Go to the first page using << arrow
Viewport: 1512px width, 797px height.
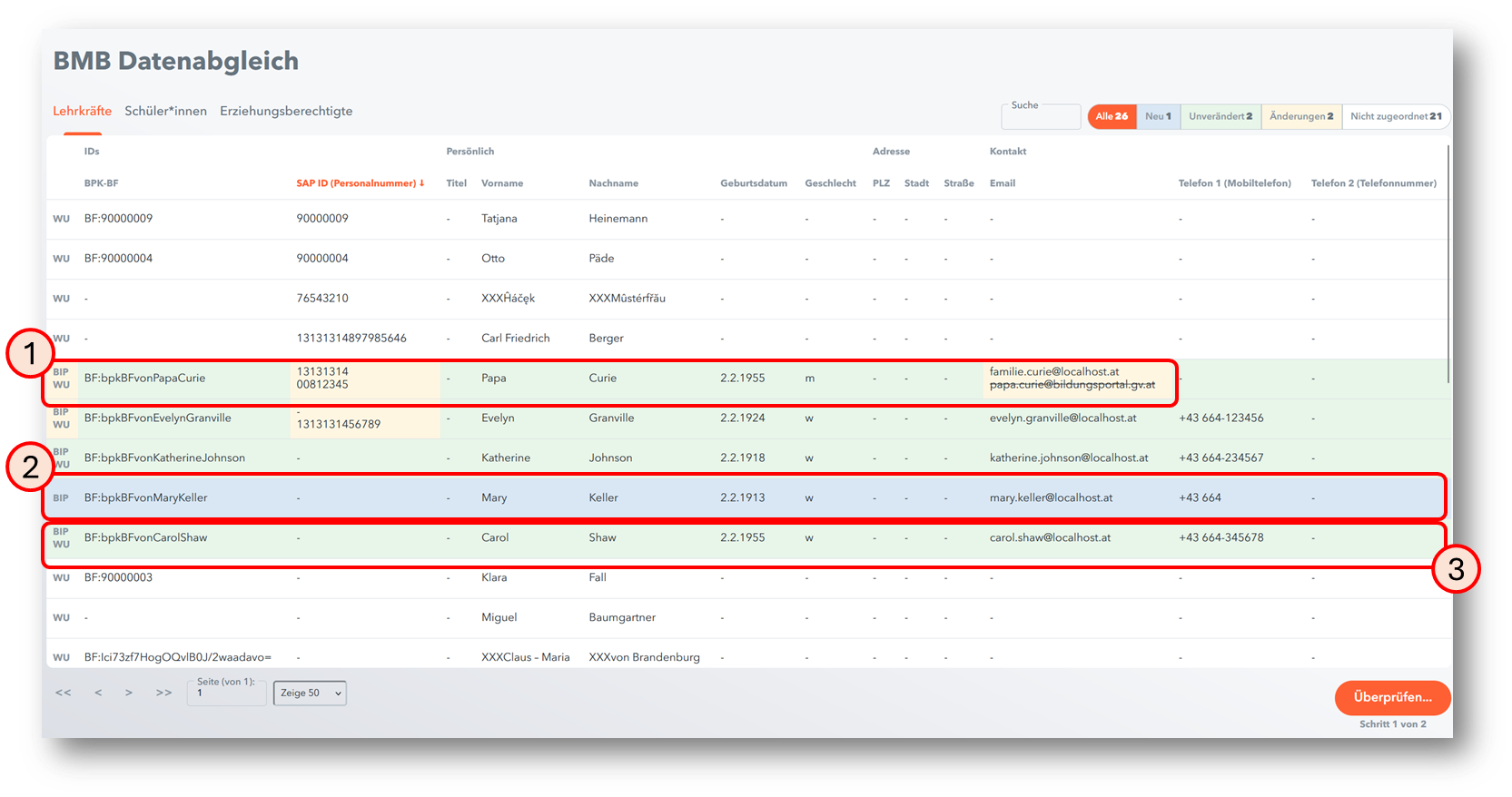63,693
